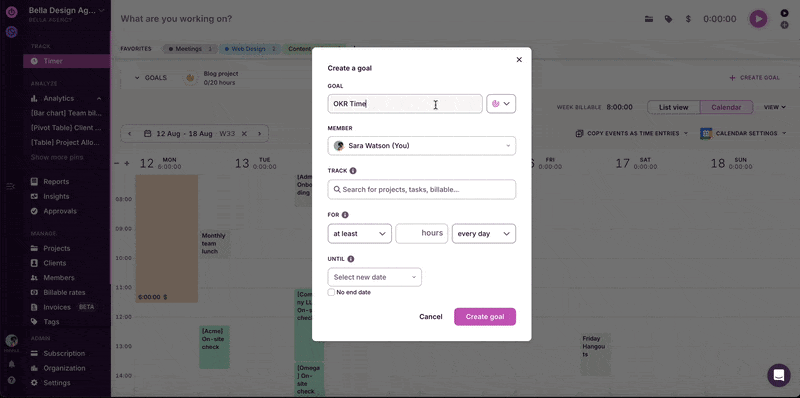This screenshot has height=398, width=800.
Task: Show info tooltip next to For
Action: tap(345, 215)
